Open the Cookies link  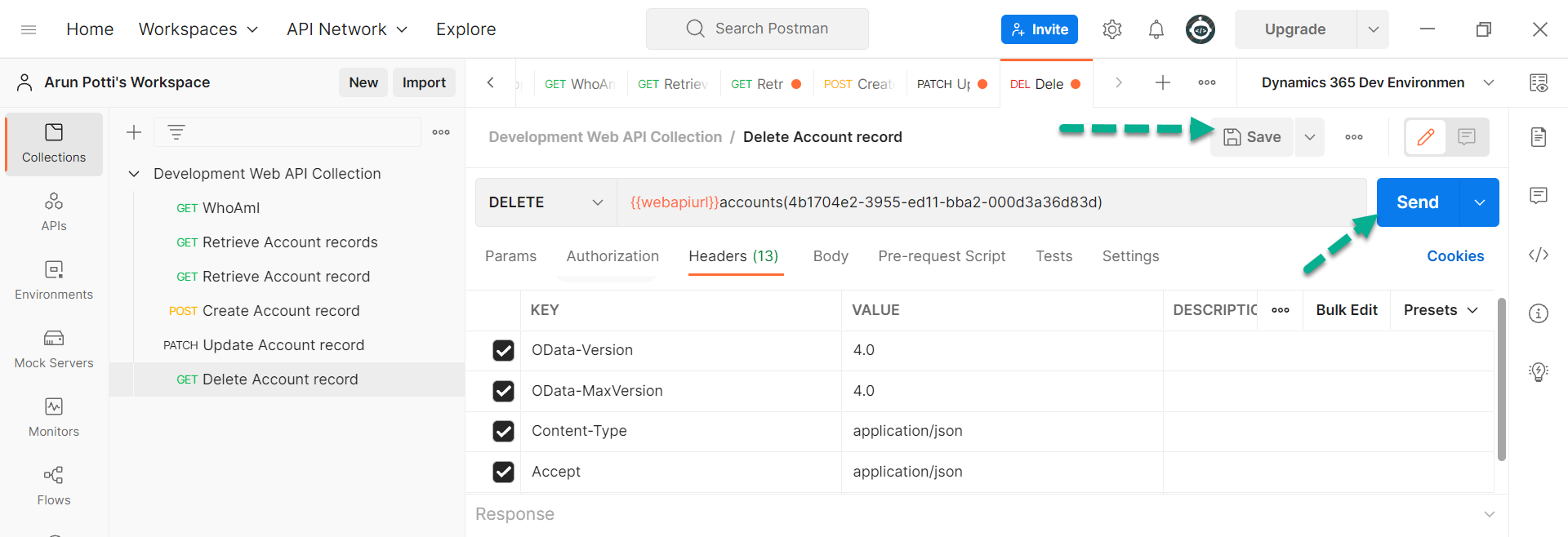coord(1455,256)
